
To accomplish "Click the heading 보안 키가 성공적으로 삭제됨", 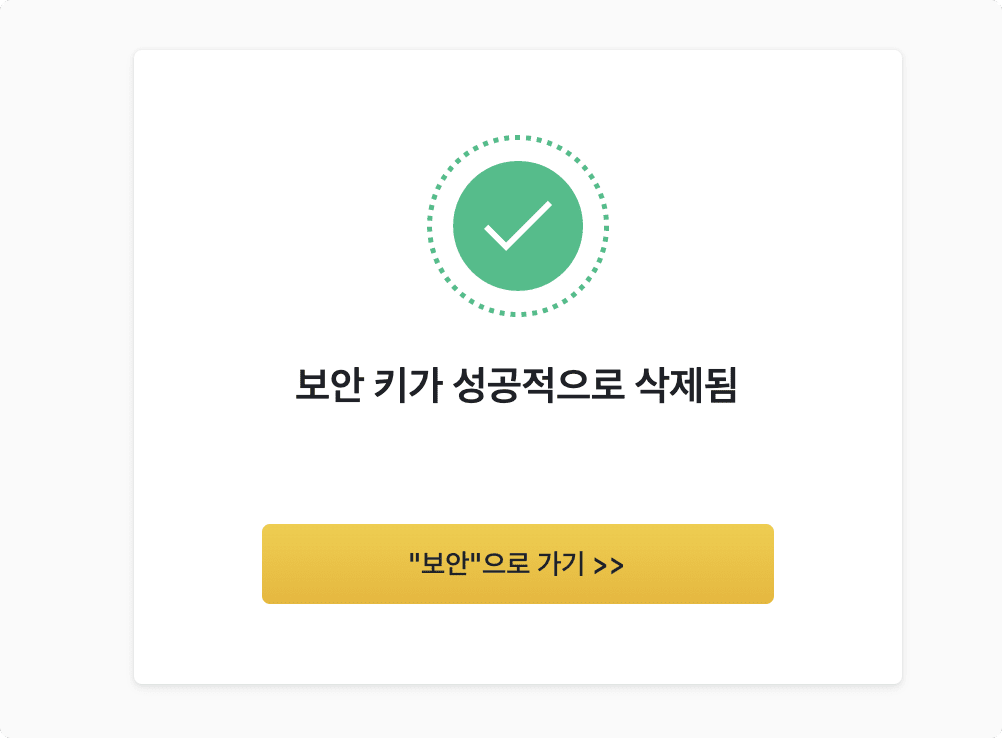I will coord(516,385).
